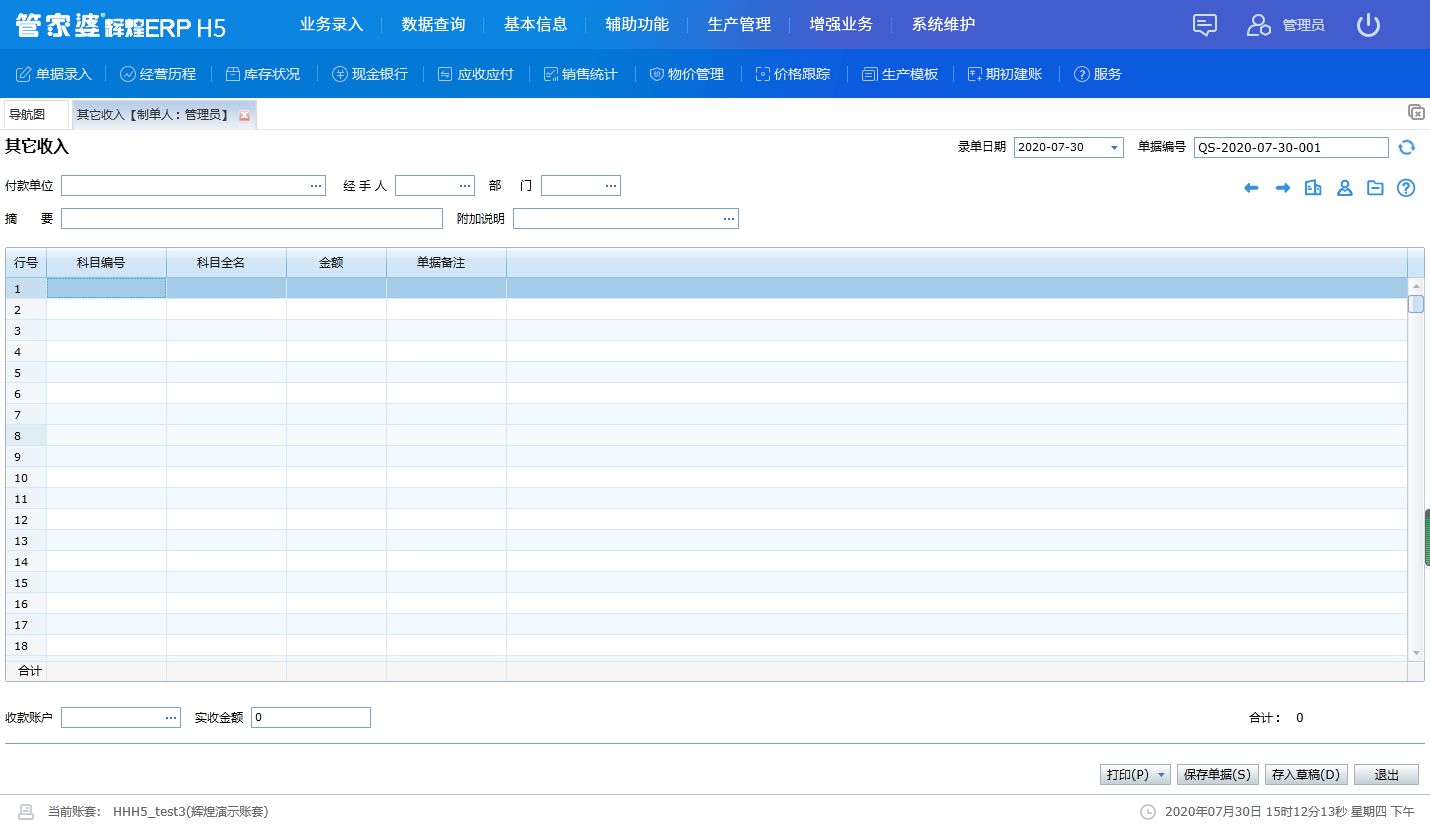Screen dimensions: 1430x827
Task: Click 存入草稿(D) button
Action: 1306,775
